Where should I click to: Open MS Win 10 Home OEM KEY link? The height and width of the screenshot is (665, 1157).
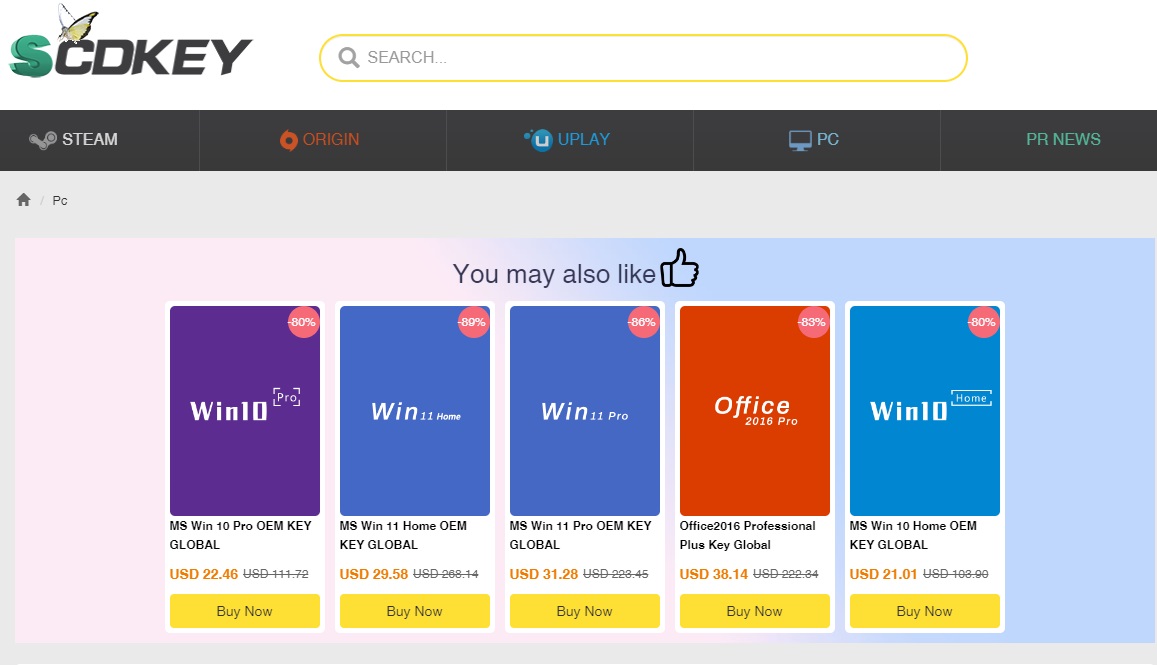(913, 535)
